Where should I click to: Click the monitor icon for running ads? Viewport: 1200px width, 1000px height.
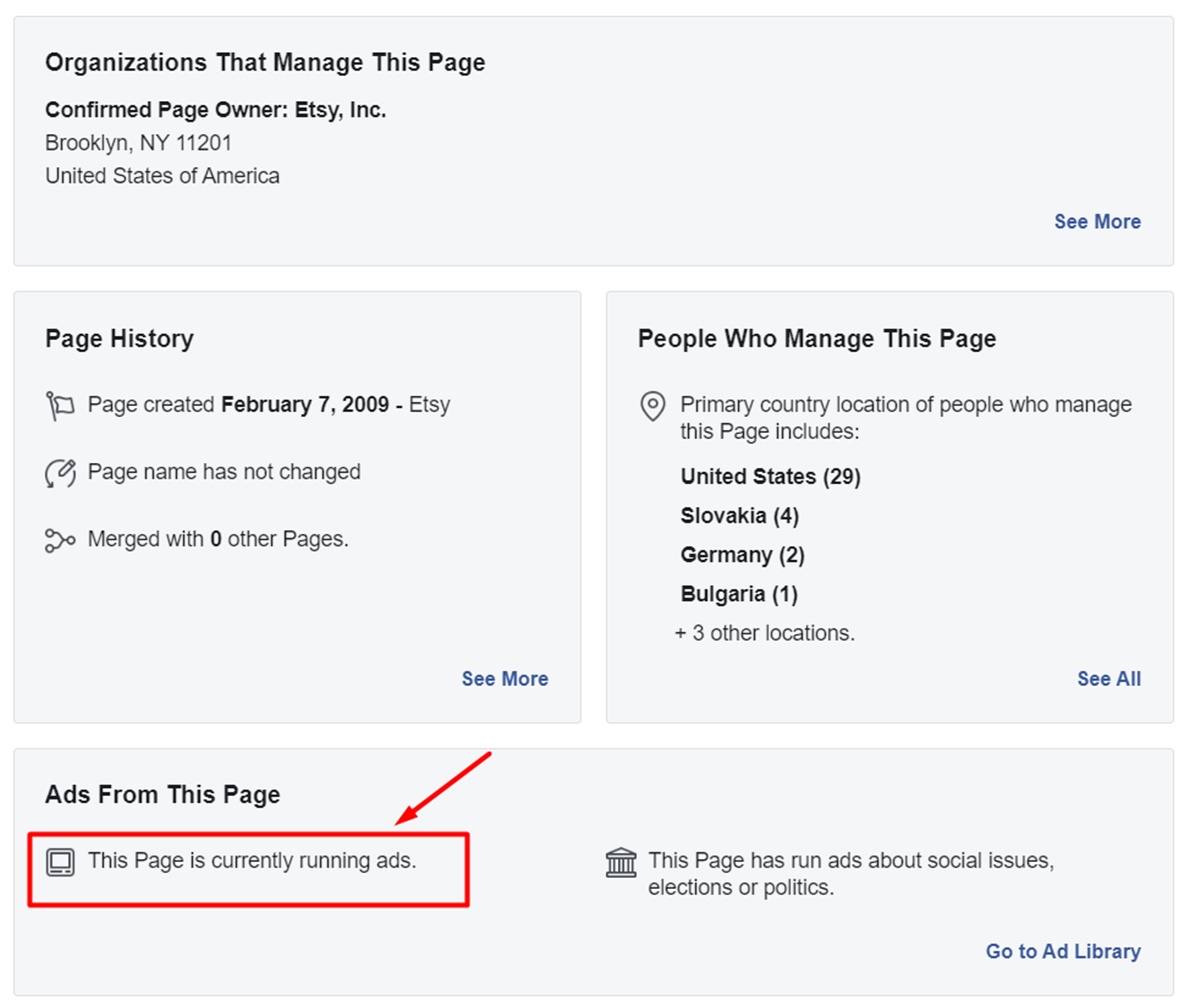point(60,861)
